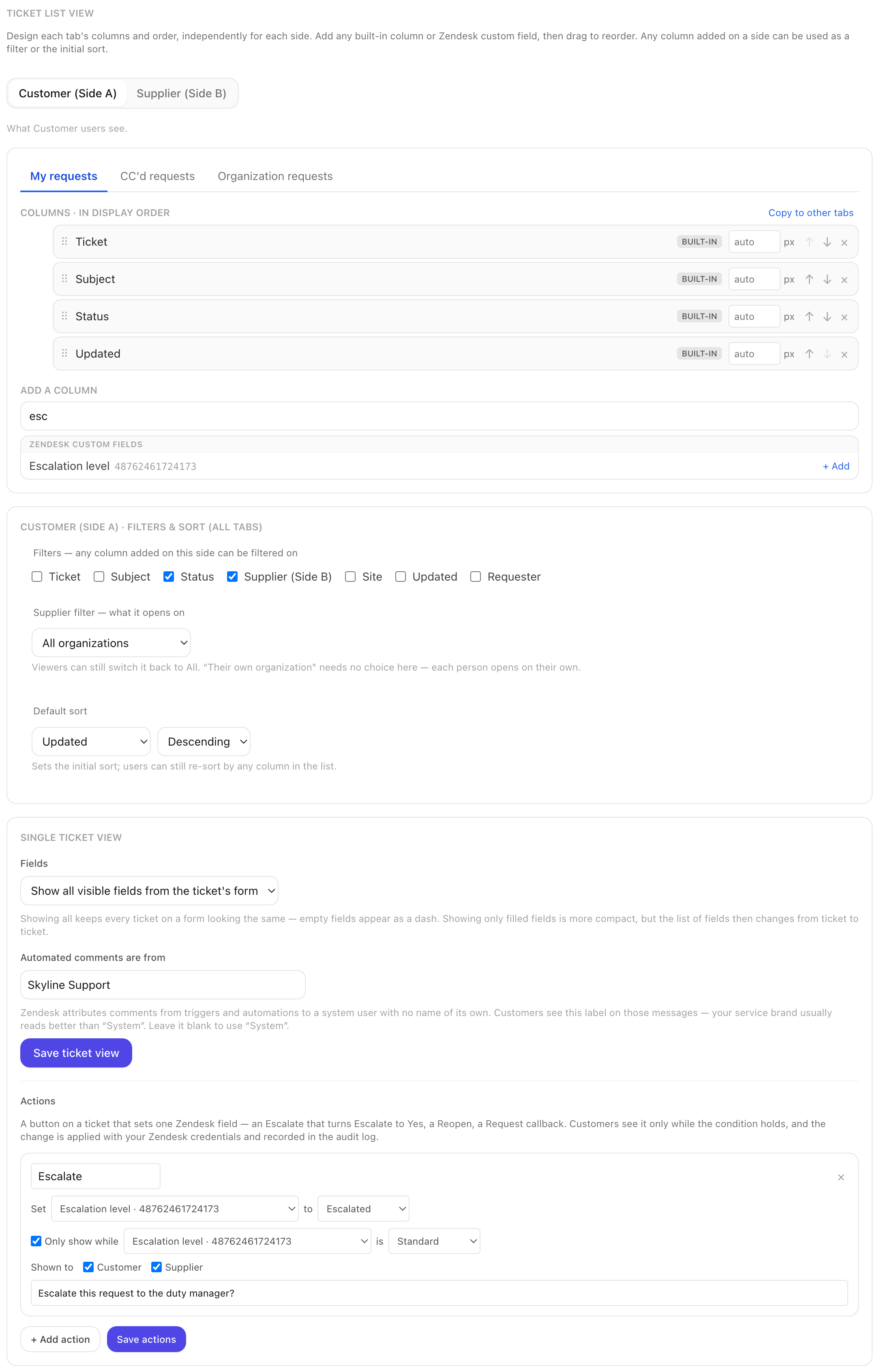Move the Ticket column down
Viewport: 879px width, 1372px height.
826,242
